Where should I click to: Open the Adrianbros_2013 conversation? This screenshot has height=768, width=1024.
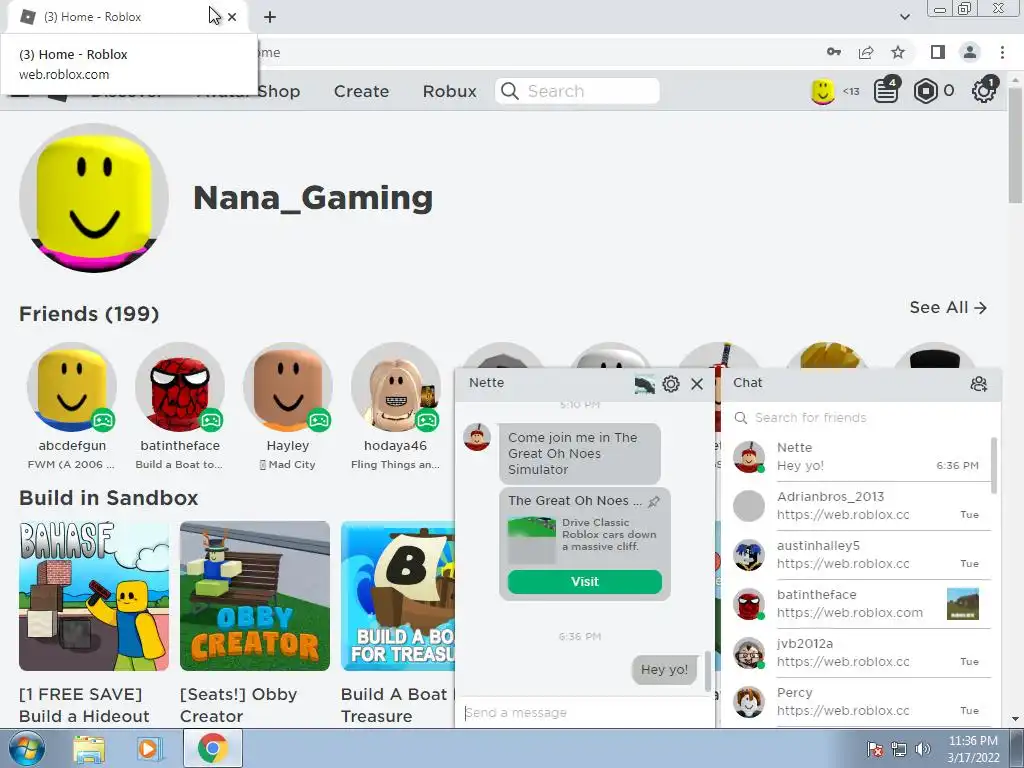pyautogui.click(x=857, y=505)
